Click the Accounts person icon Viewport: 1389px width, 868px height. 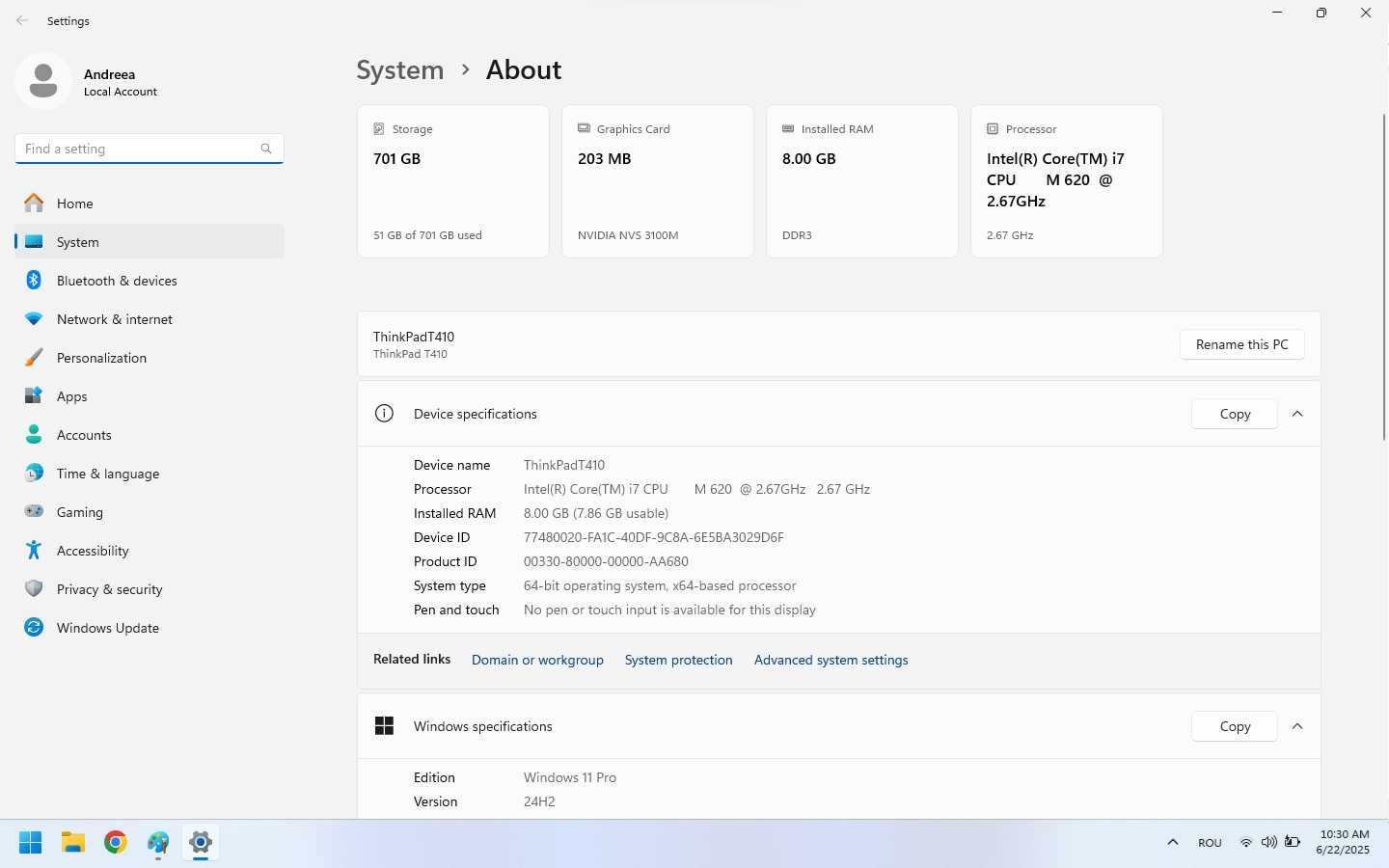(34, 435)
